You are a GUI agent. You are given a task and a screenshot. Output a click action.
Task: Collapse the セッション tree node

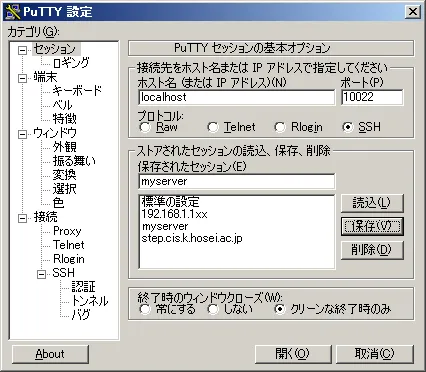[22, 50]
